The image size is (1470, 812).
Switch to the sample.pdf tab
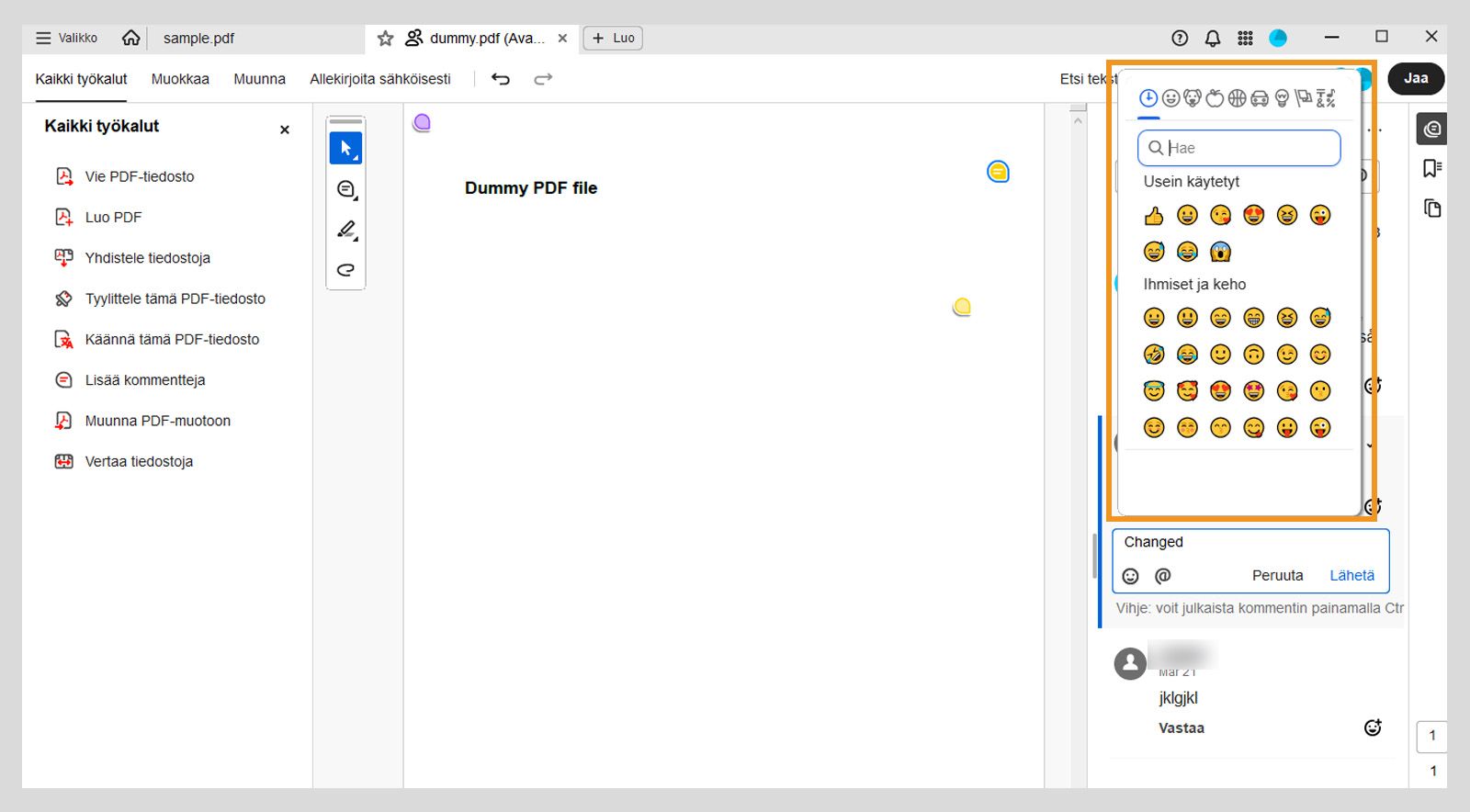[x=198, y=38]
